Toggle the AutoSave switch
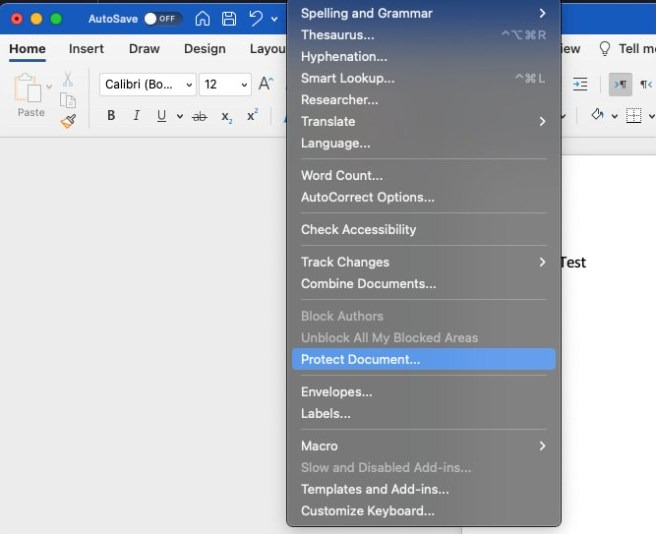 [x=163, y=19]
